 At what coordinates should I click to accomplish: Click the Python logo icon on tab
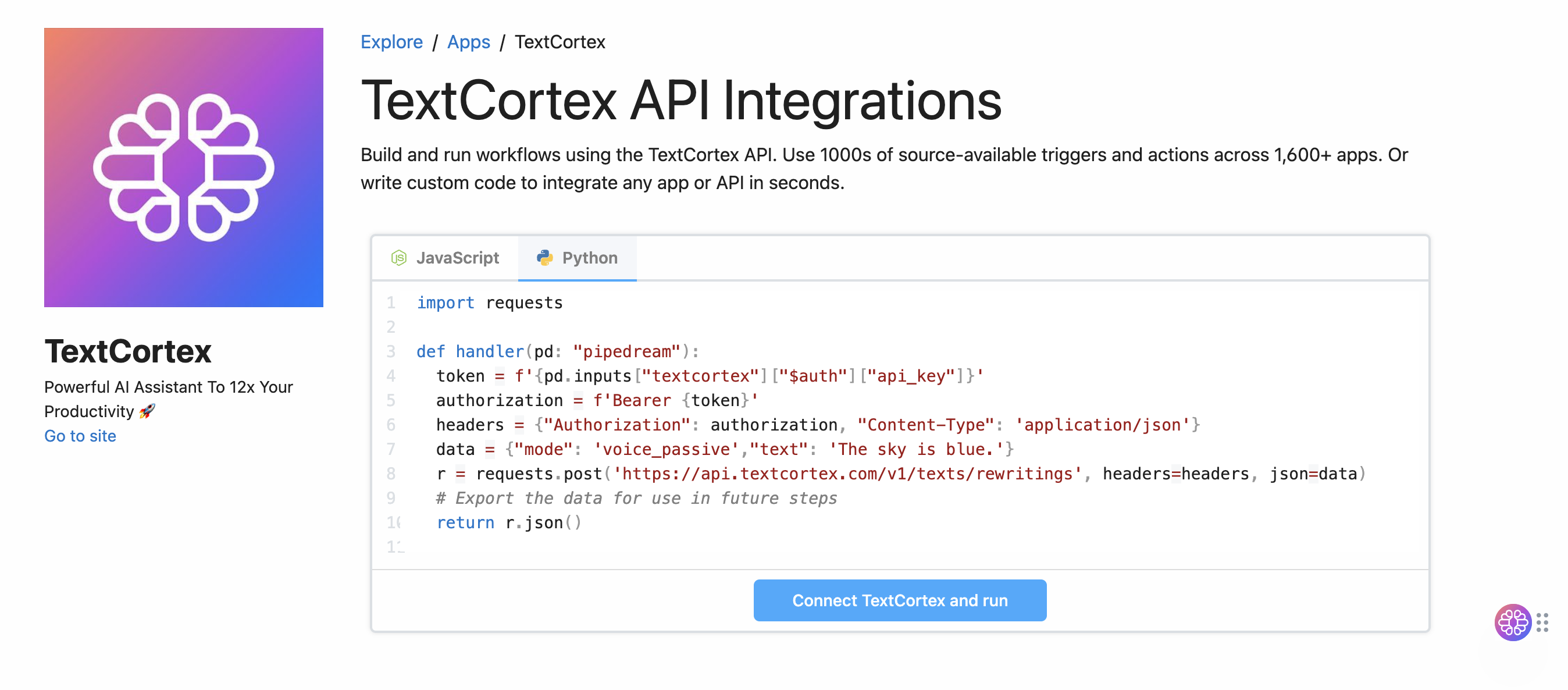pyautogui.click(x=545, y=258)
